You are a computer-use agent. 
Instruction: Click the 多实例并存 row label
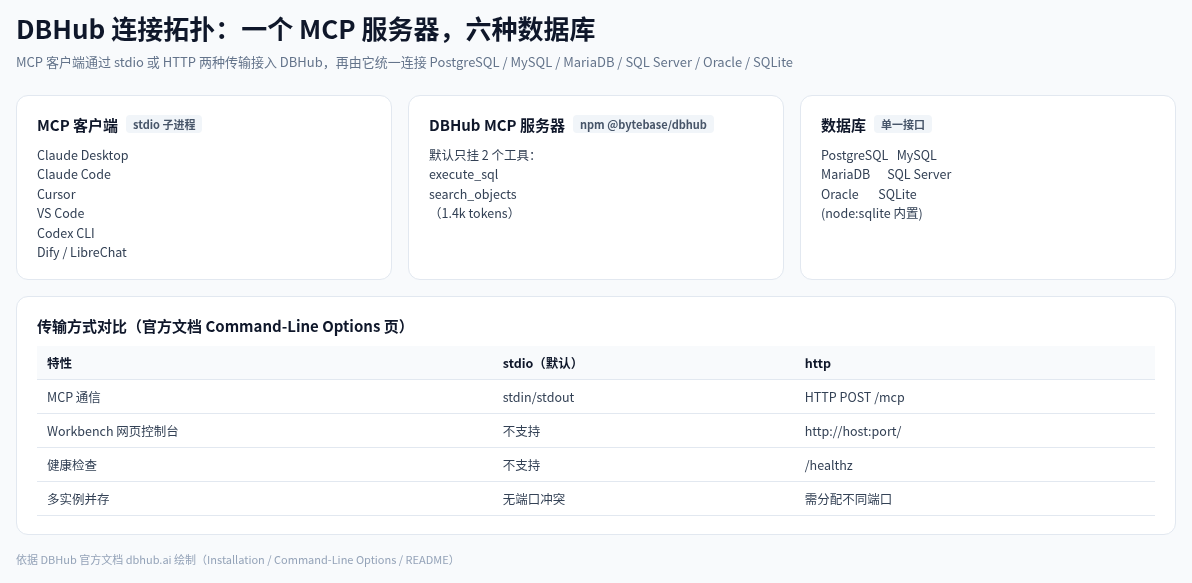(x=78, y=499)
